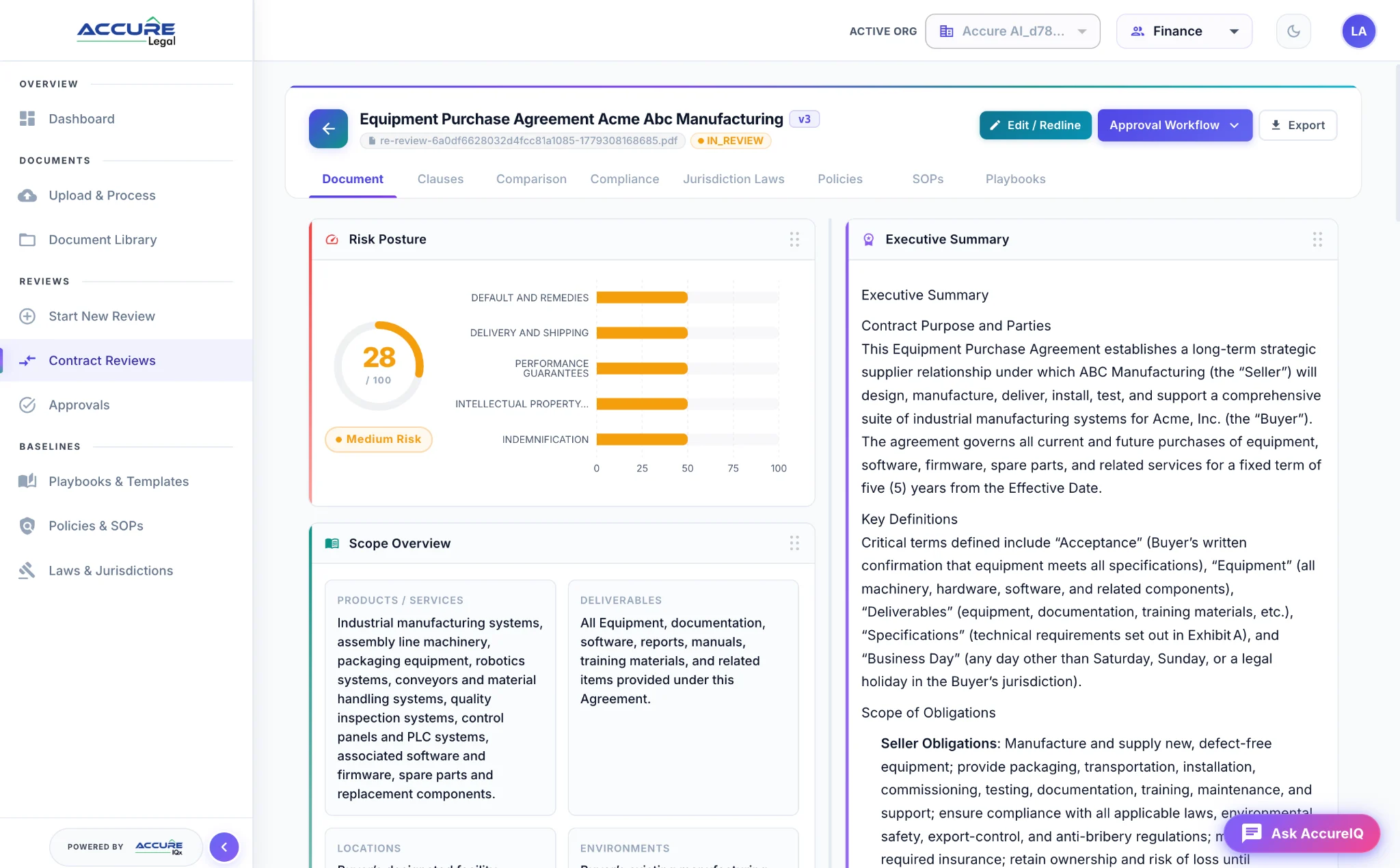This screenshot has height=868, width=1400.
Task: Collapse sidebar with purple chevron button
Action: [224, 847]
